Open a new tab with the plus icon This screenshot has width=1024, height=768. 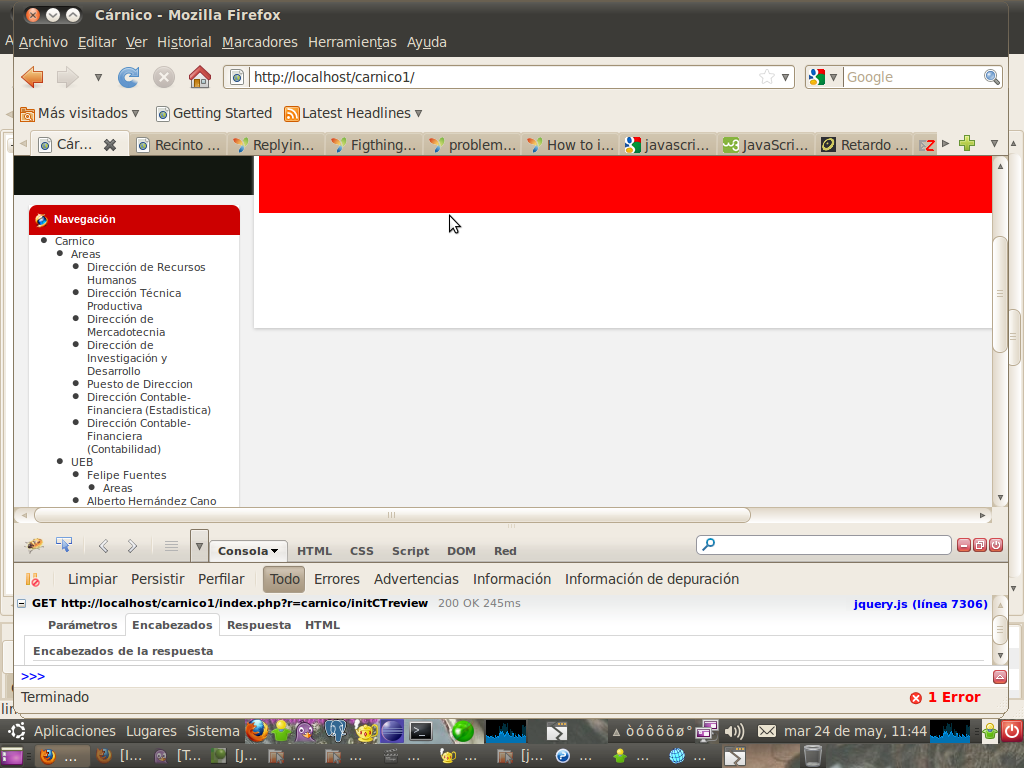[966, 144]
